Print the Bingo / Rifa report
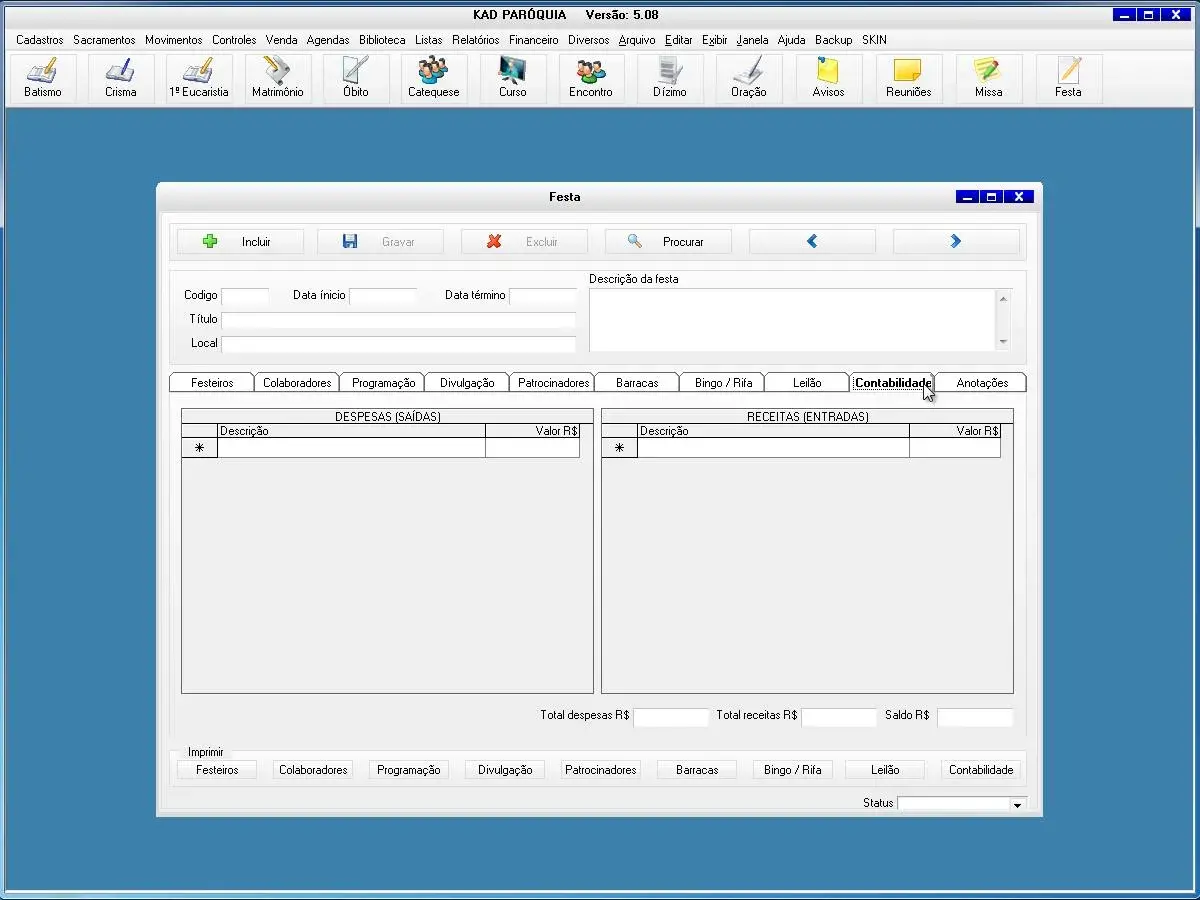Screen dimensions: 1200x900 click(793, 770)
